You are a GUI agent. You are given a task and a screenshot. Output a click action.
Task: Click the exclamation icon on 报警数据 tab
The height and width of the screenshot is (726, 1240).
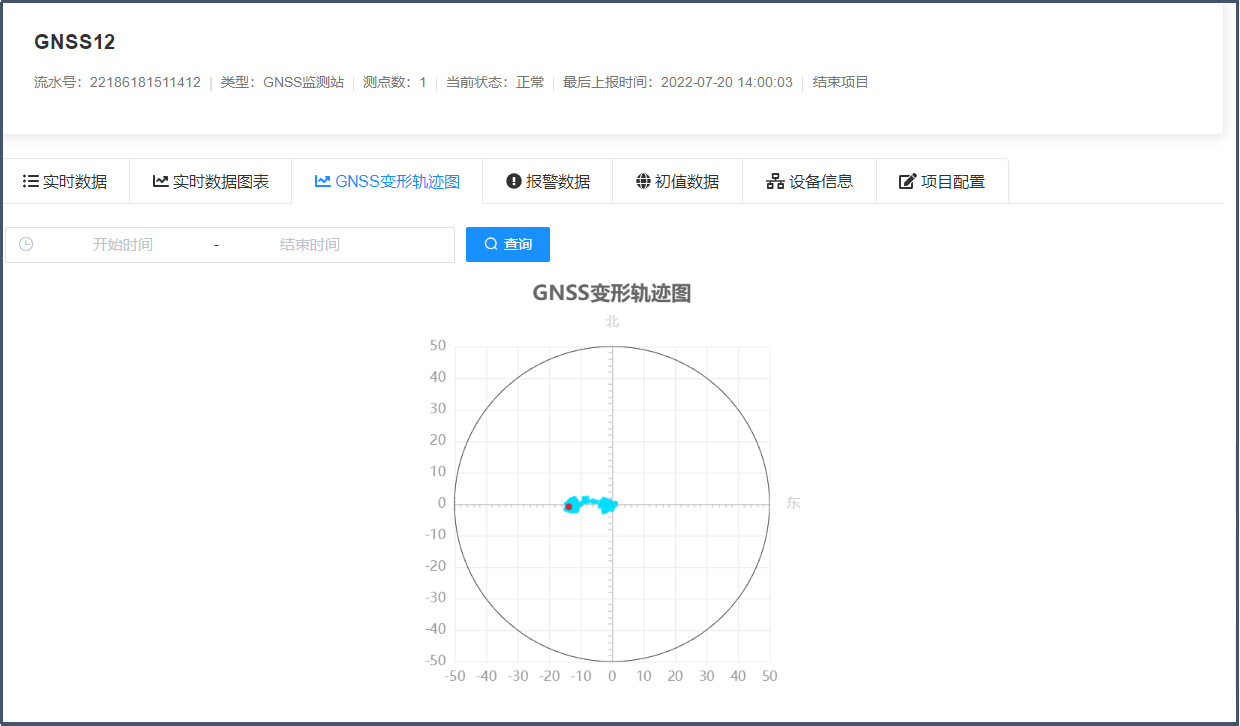[514, 181]
